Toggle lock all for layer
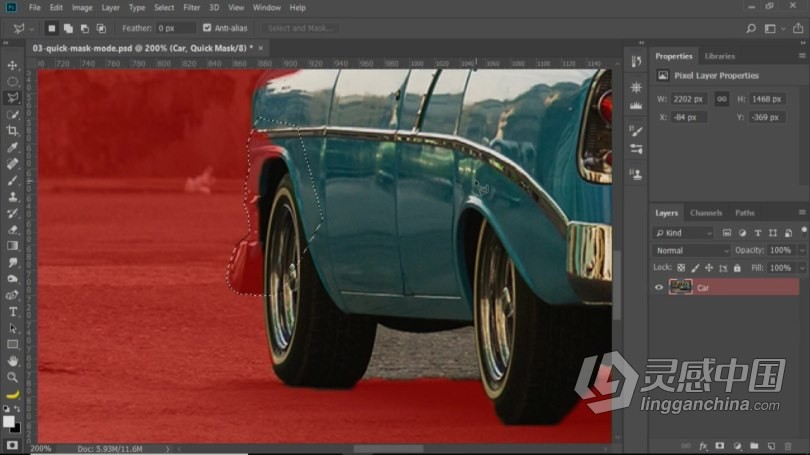 point(737,268)
